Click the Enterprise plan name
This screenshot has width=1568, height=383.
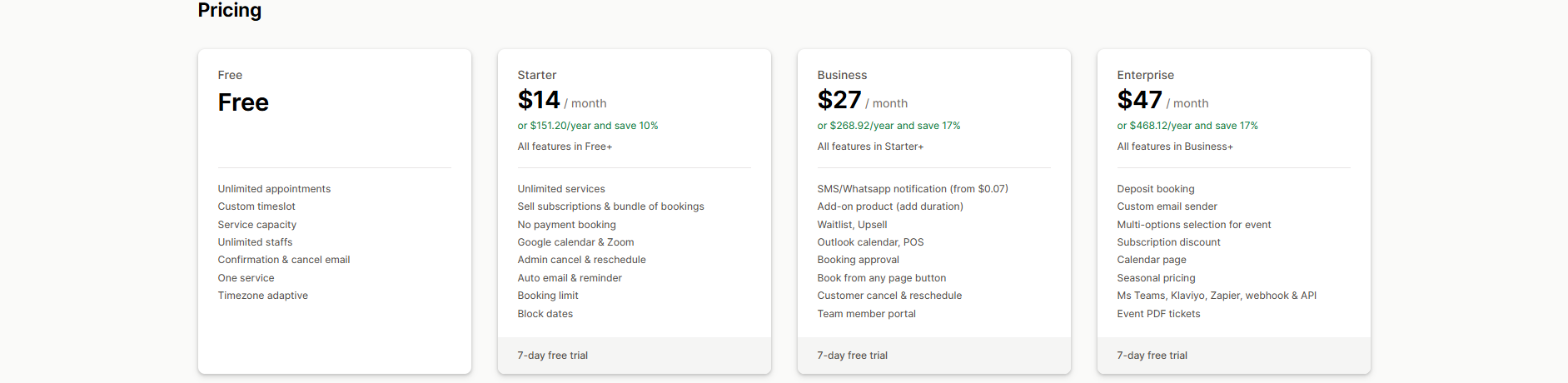point(1145,75)
